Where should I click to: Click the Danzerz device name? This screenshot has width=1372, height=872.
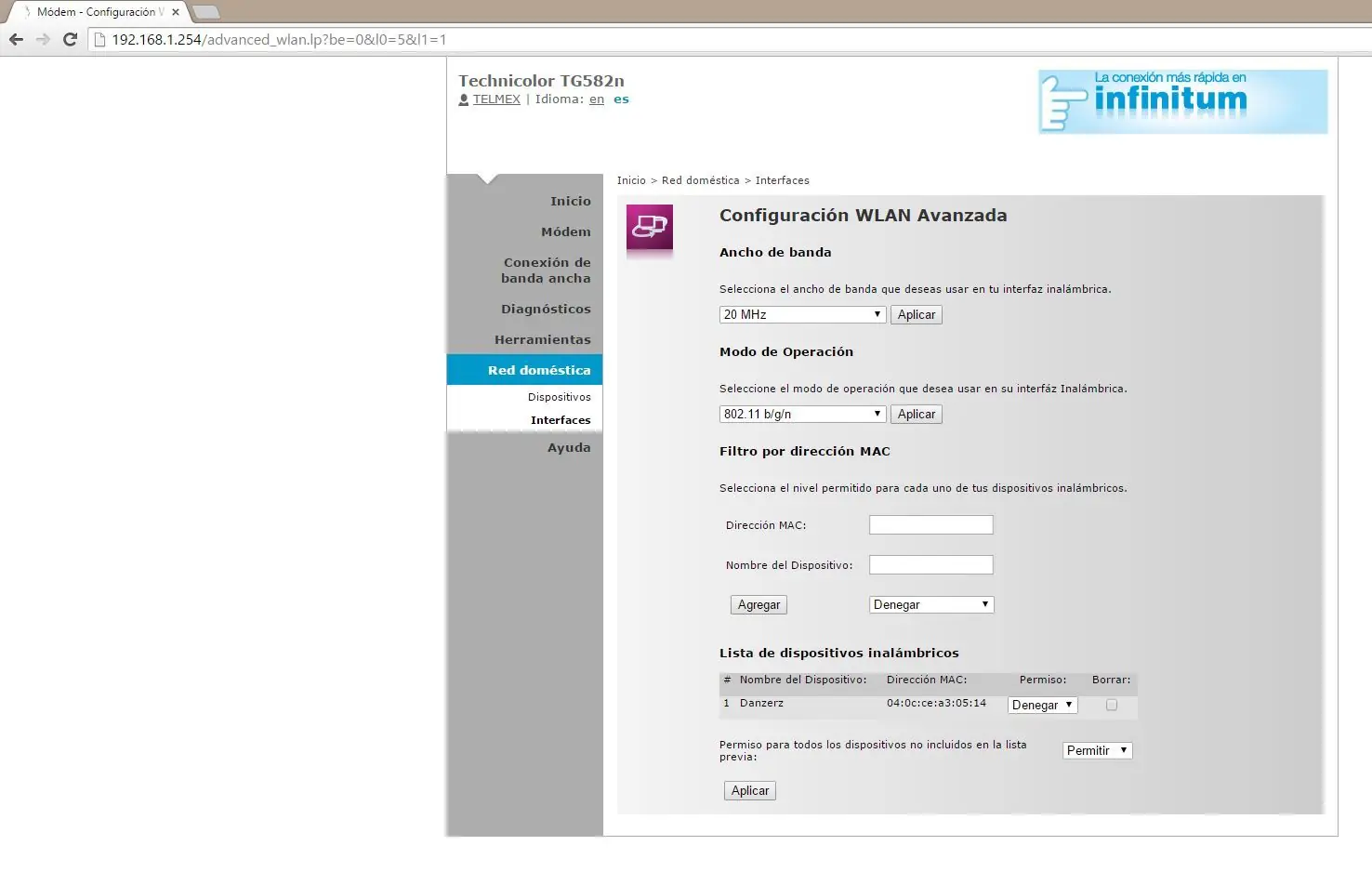[x=761, y=703]
